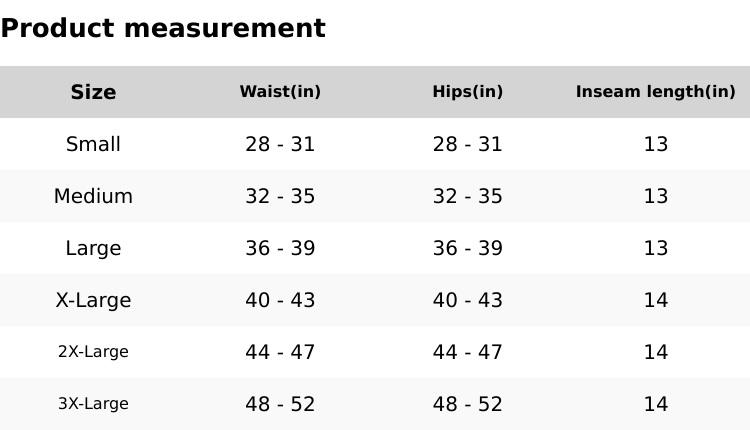Select the Medium size row label

coord(93,196)
